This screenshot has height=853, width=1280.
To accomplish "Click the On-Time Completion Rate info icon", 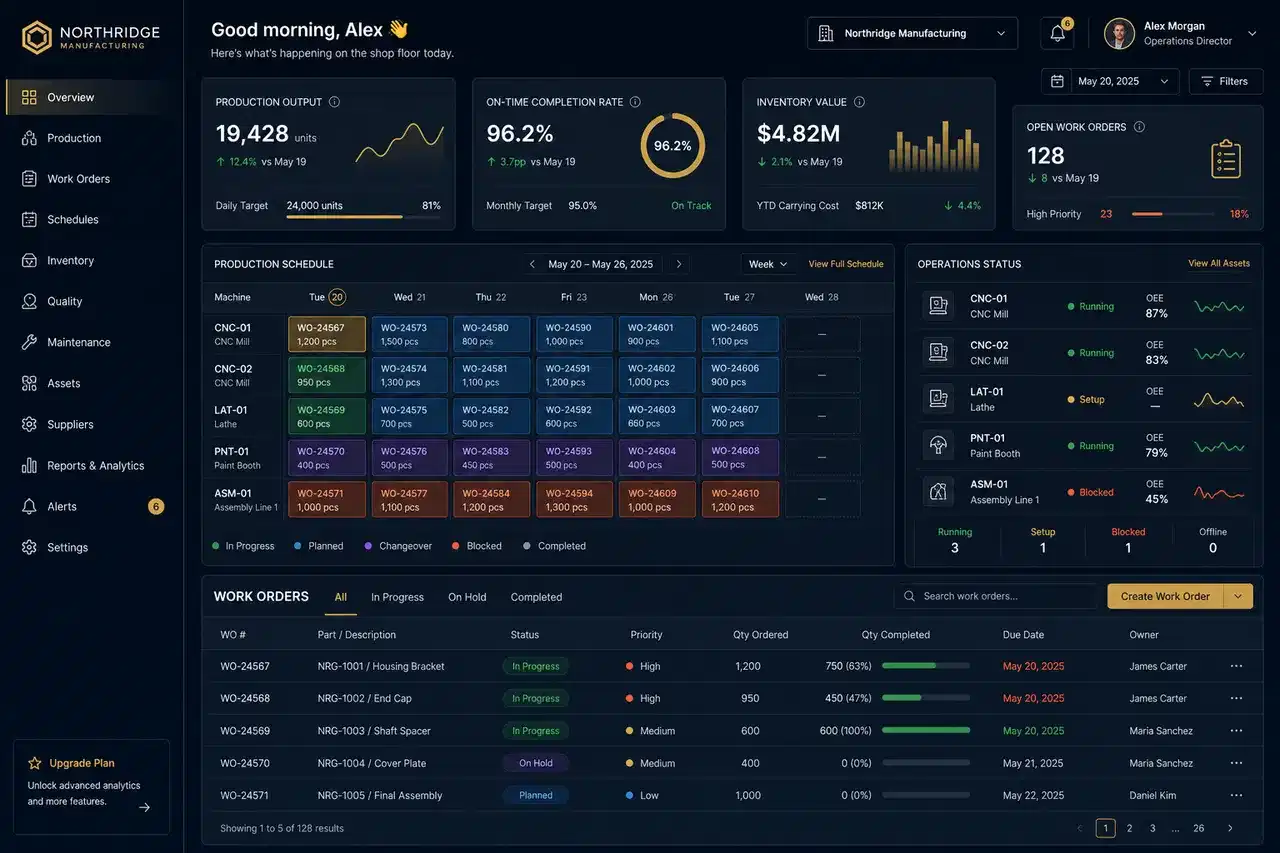I will tap(635, 102).
